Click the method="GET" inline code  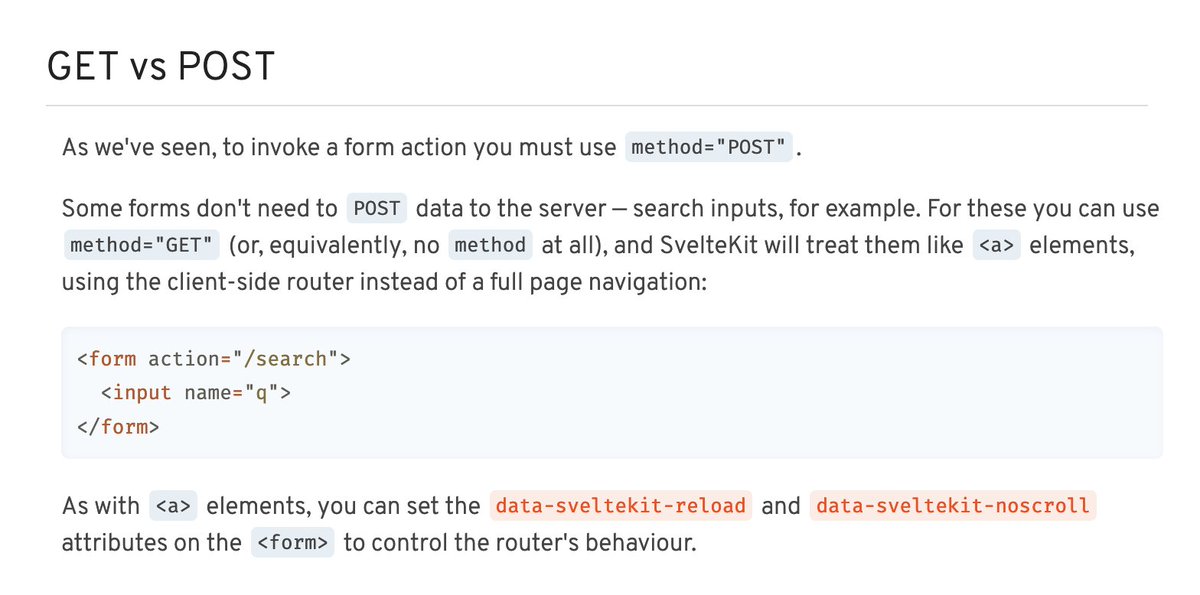[141, 245]
